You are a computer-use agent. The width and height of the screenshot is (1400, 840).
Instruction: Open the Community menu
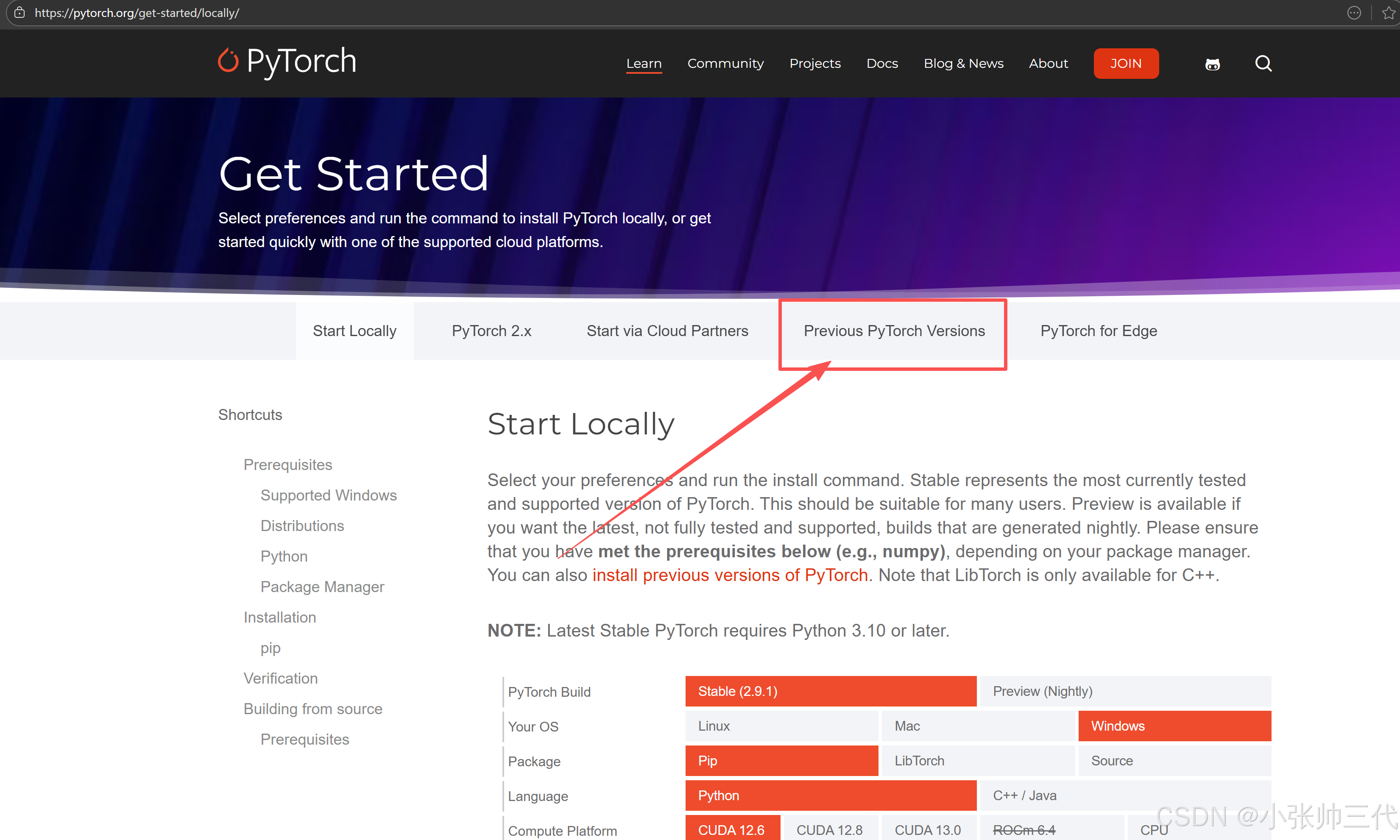pyautogui.click(x=725, y=64)
